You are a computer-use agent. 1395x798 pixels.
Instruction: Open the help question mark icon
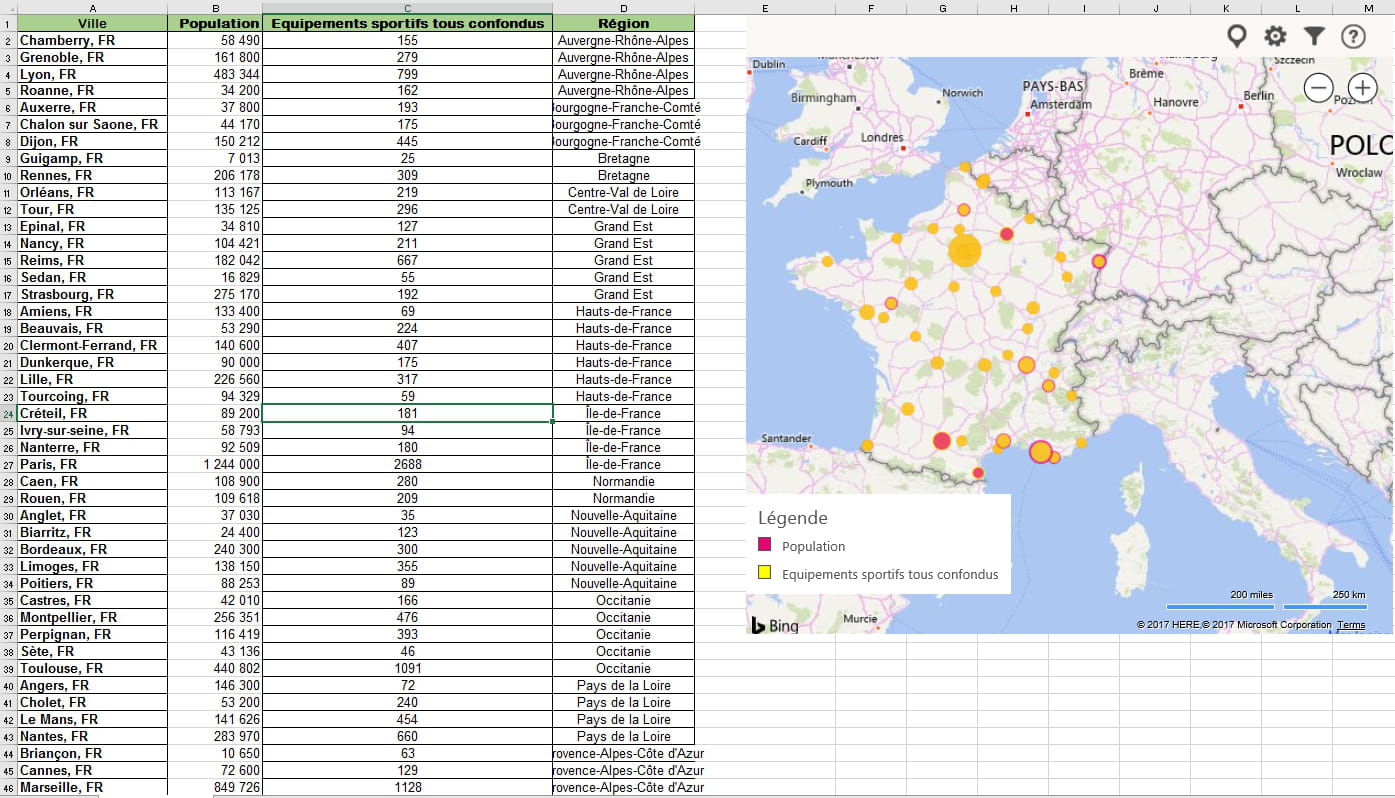click(1353, 36)
